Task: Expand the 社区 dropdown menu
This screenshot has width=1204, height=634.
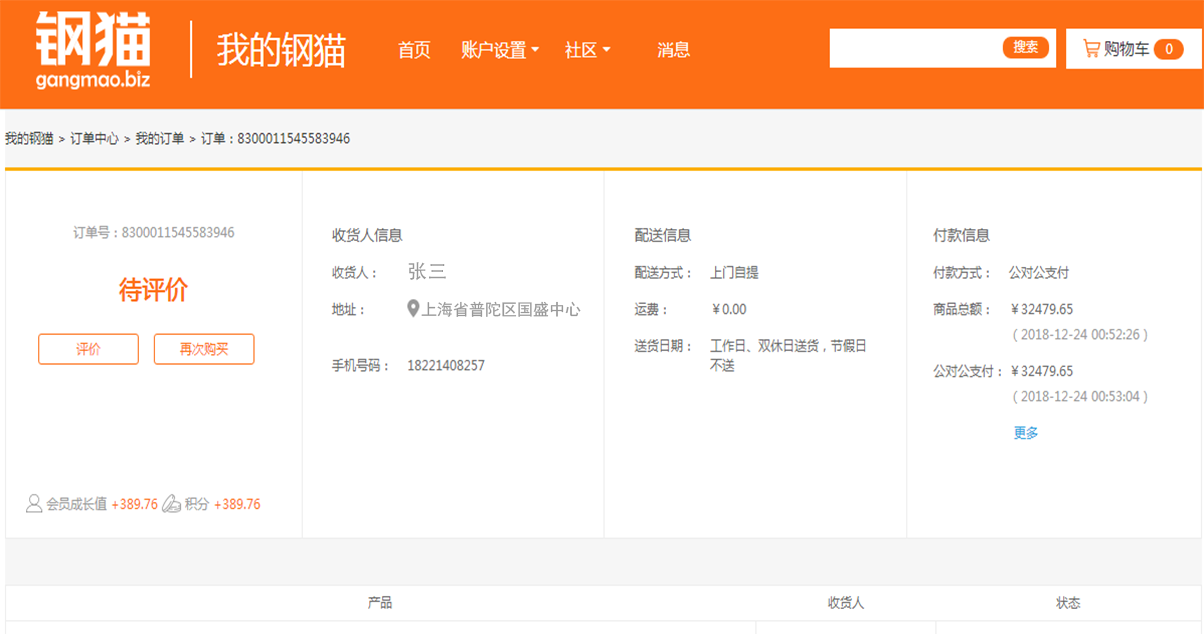Action: tap(588, 50)
